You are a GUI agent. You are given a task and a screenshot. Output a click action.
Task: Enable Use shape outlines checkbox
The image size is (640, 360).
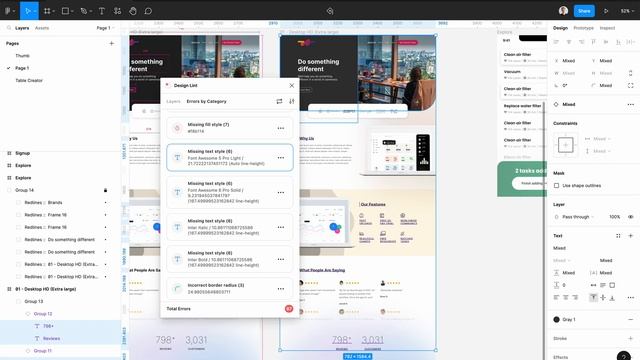[x=556, y=185]
